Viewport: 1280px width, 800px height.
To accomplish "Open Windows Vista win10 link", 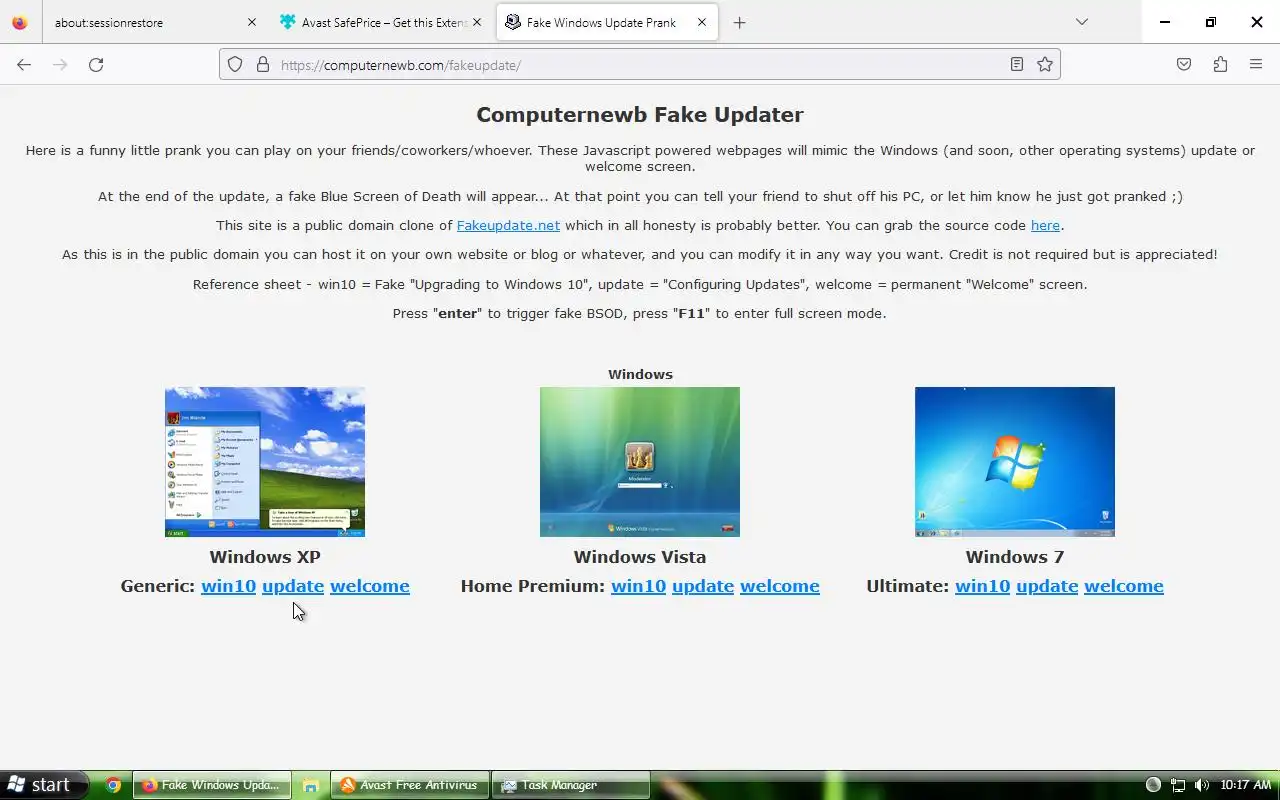I will [x=638, y=586].
